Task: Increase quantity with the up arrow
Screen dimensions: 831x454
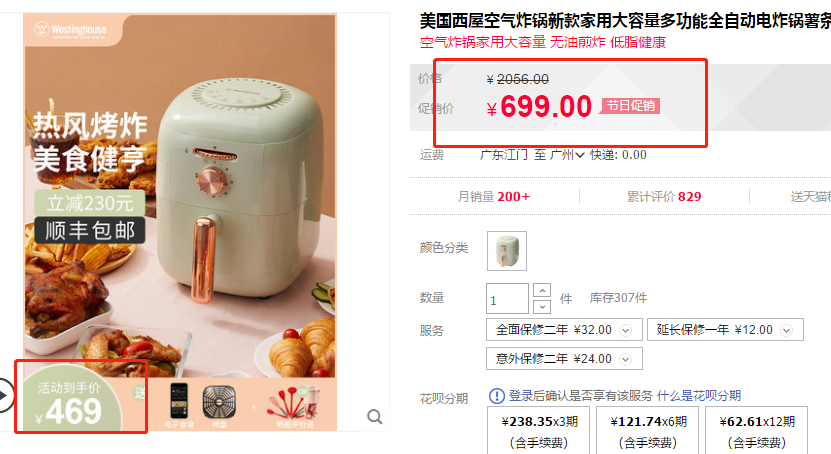Action: coord(542,291)
